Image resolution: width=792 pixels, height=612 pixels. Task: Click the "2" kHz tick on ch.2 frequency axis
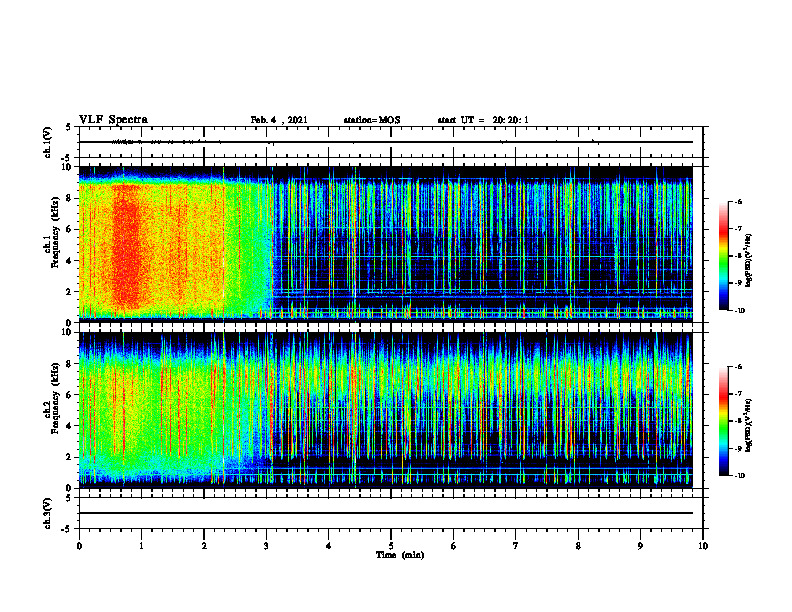click(x=71, y=457)
